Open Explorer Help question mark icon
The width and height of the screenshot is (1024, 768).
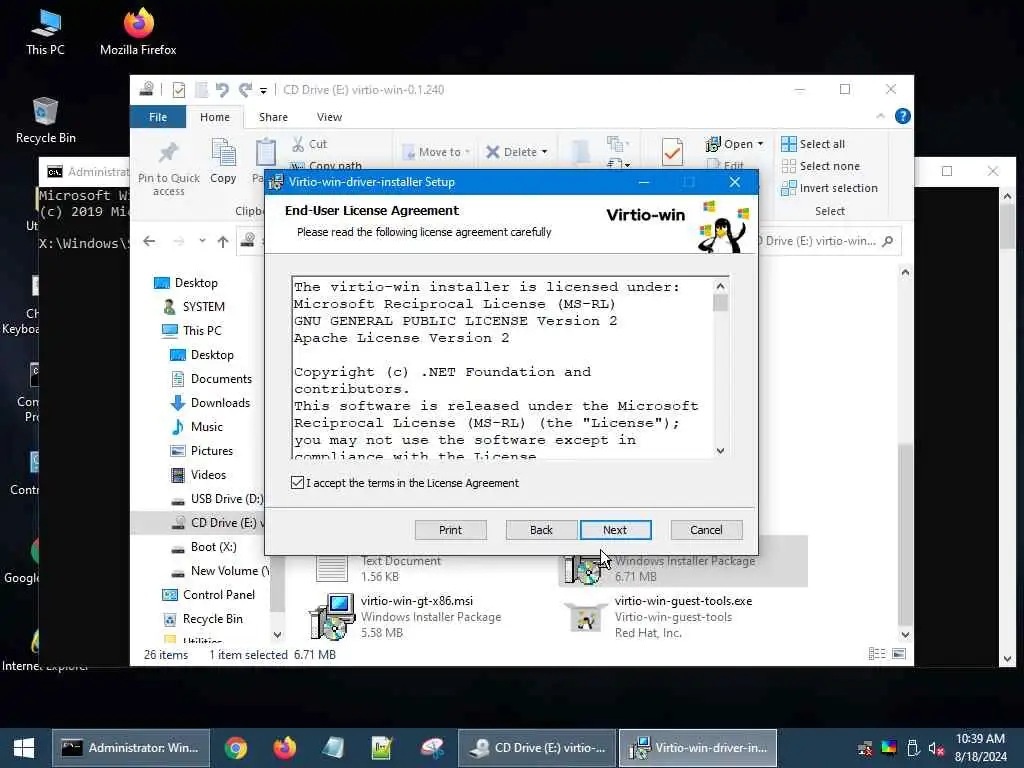(x=903, y=116)
